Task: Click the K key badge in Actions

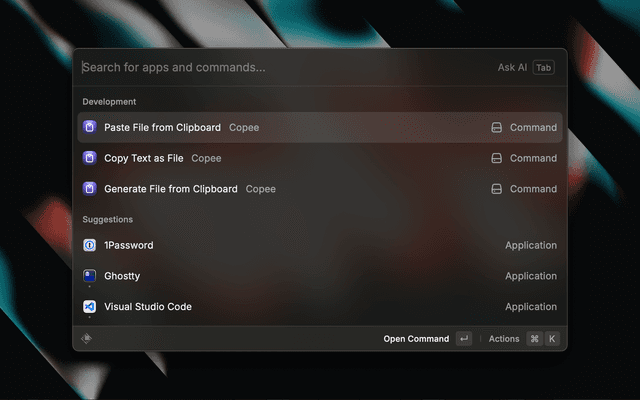Action: point(552,339)
